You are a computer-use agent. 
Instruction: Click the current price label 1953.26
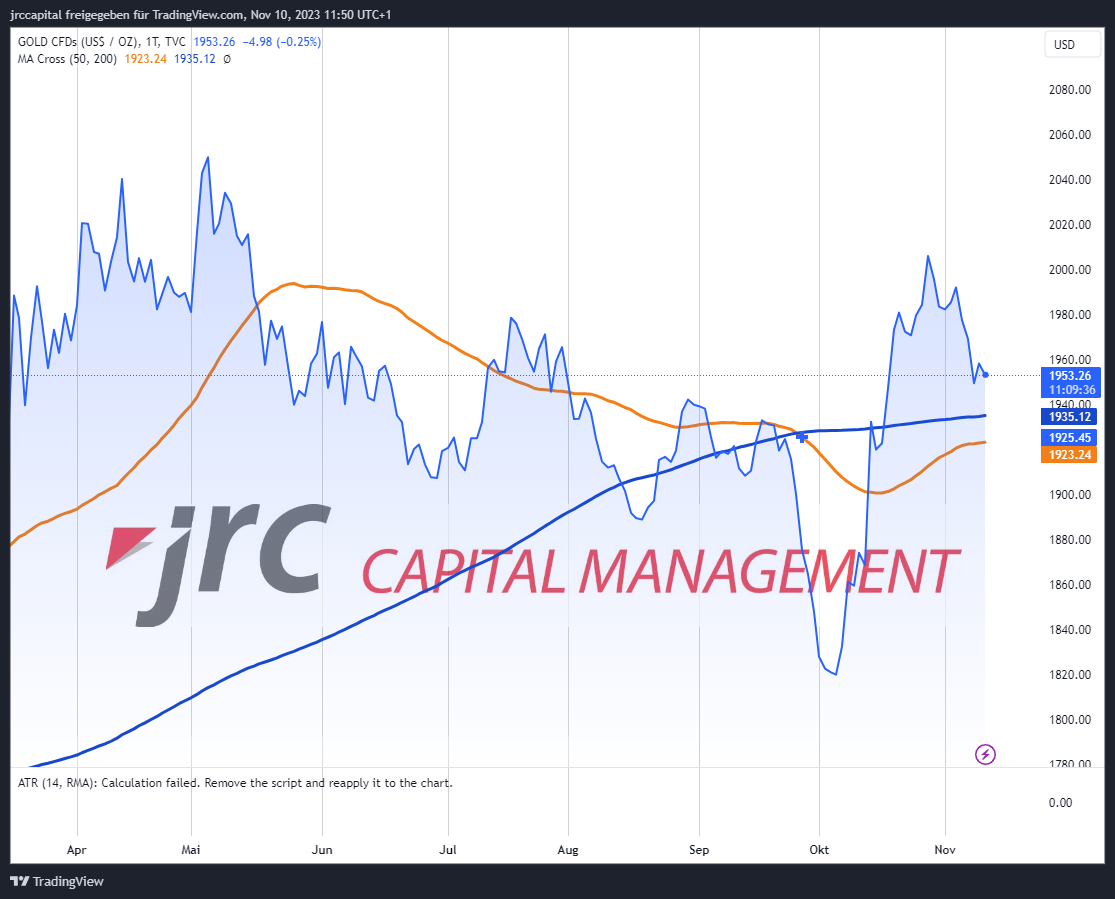point(1070,376)
